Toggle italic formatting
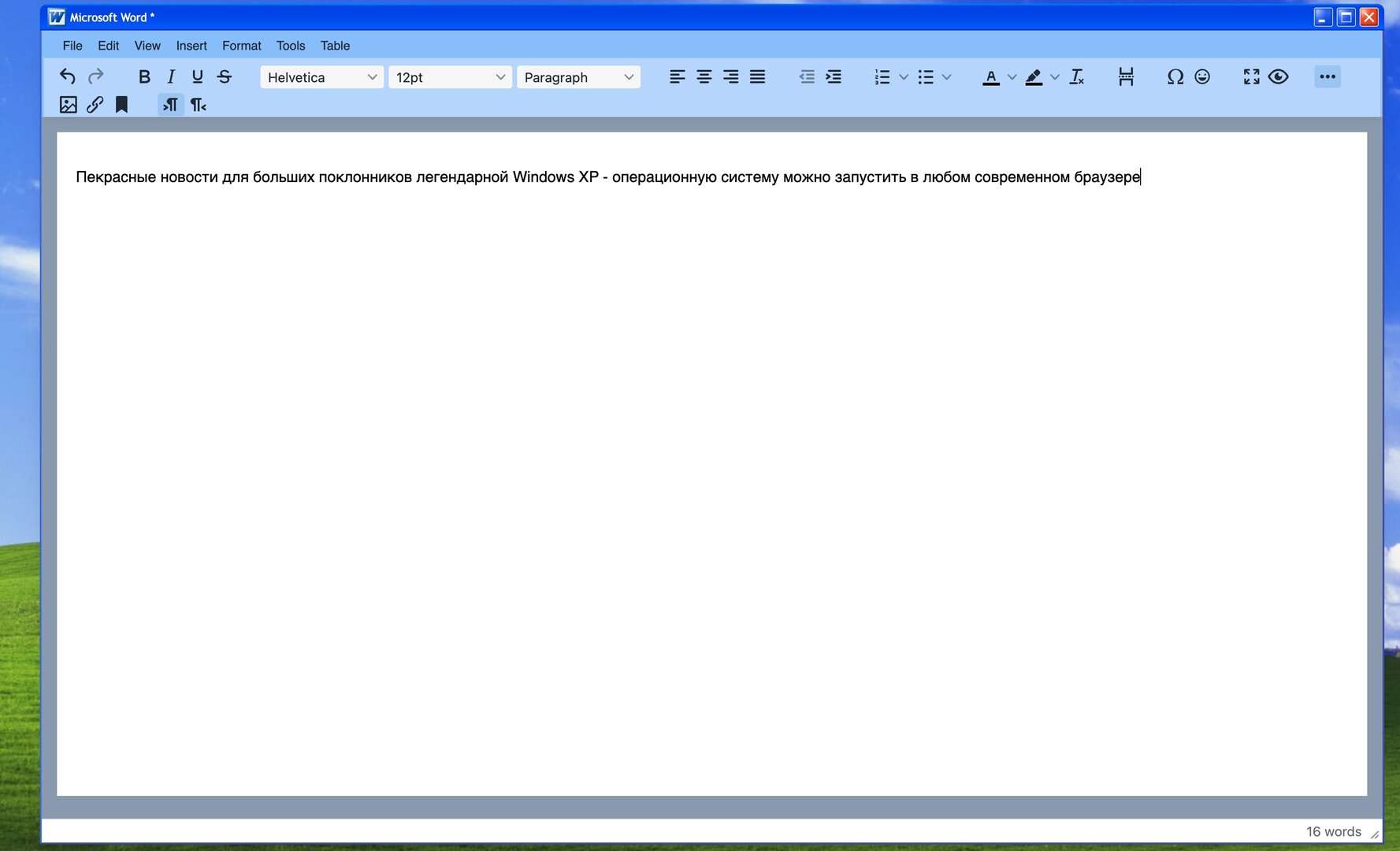The height and width of the screenshot is (851, 1400). pyautogui.click(x=171, y=76)
